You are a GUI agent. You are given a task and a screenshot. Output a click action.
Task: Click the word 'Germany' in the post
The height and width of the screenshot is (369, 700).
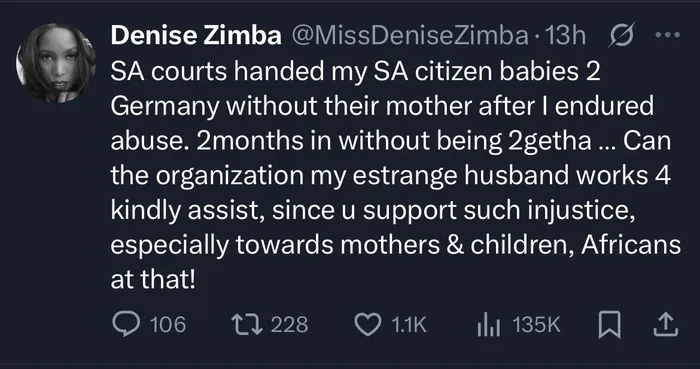coord(165,108)
